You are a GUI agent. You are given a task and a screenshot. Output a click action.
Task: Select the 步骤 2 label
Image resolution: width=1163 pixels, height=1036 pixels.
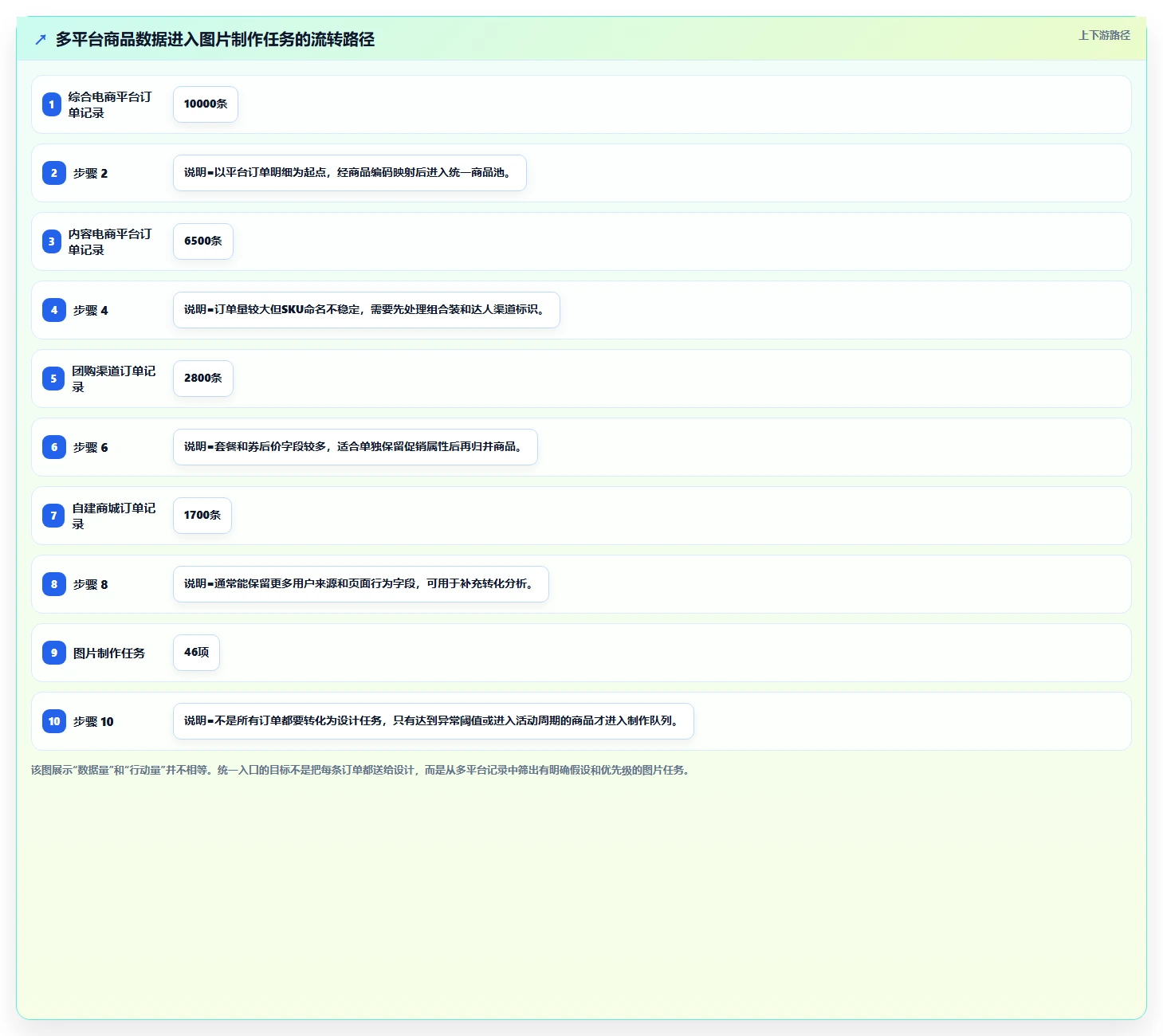(90, 173)
